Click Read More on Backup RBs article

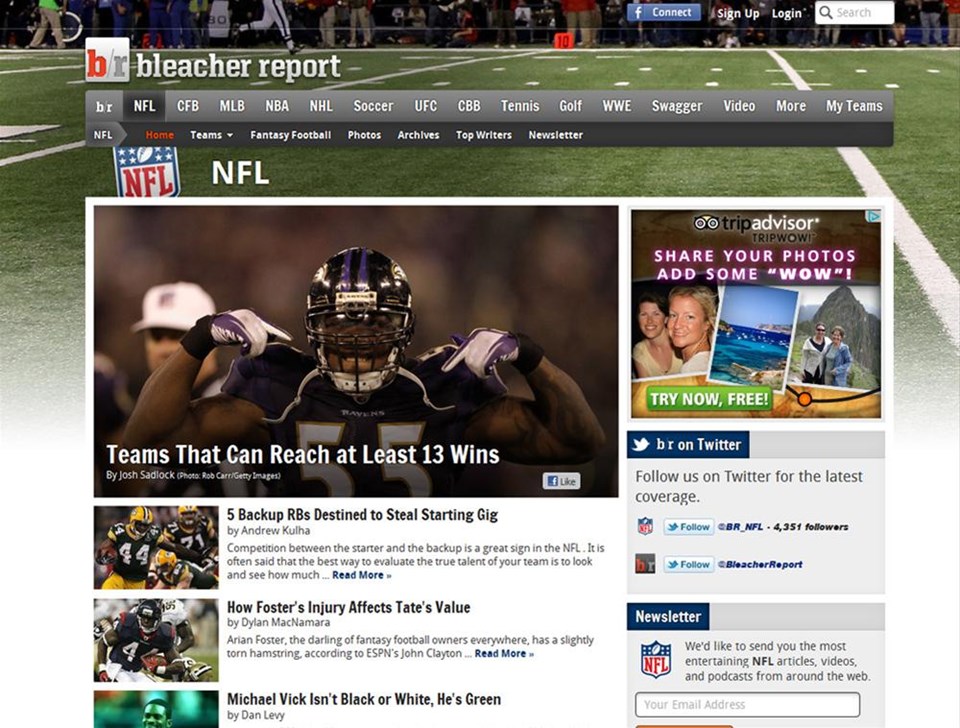(361, 575)
